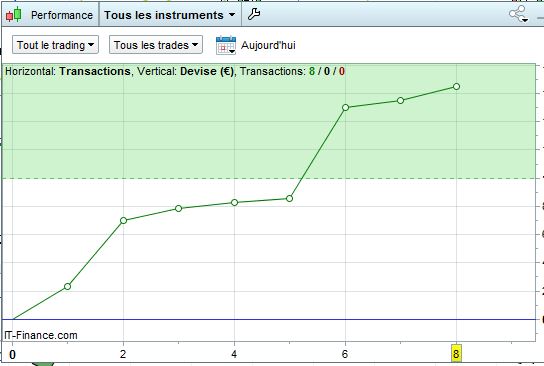Click the data point at transaction 3

(x=179, y=208)
